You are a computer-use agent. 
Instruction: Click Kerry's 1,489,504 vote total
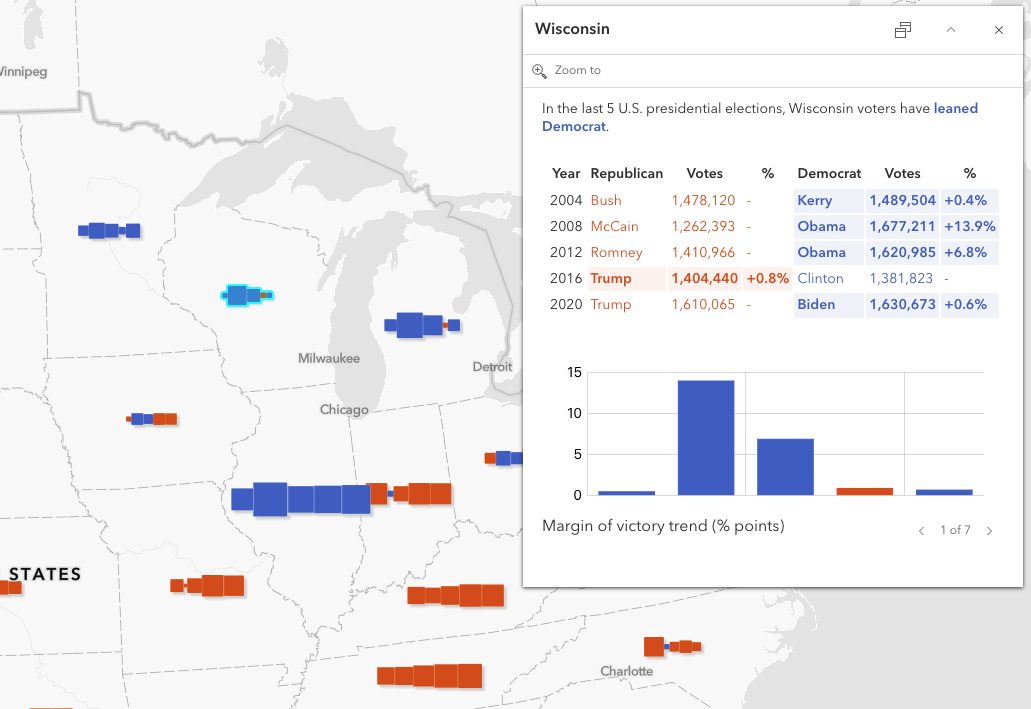click(x=902, y=200)
